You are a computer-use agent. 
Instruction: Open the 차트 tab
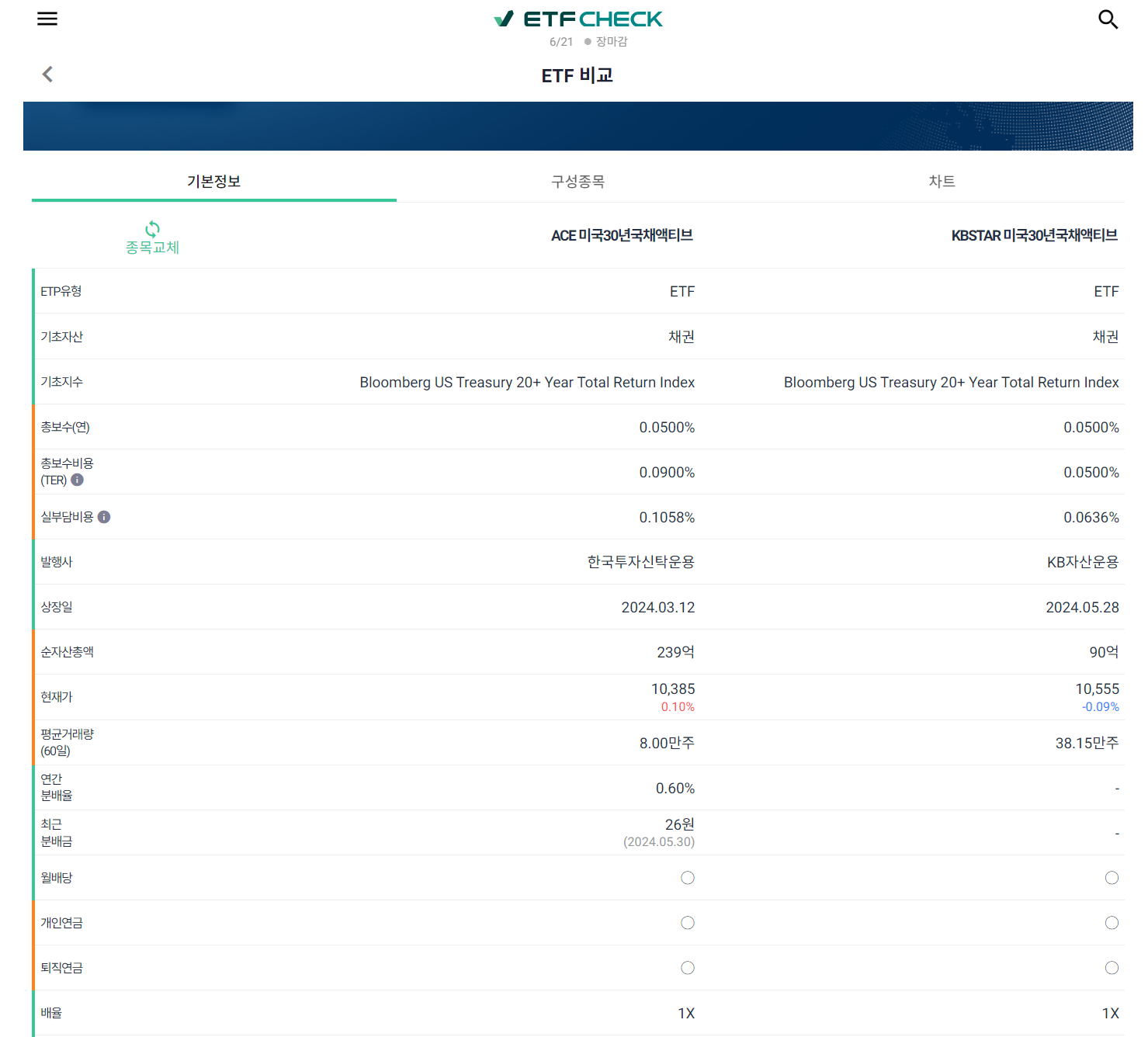942,181
